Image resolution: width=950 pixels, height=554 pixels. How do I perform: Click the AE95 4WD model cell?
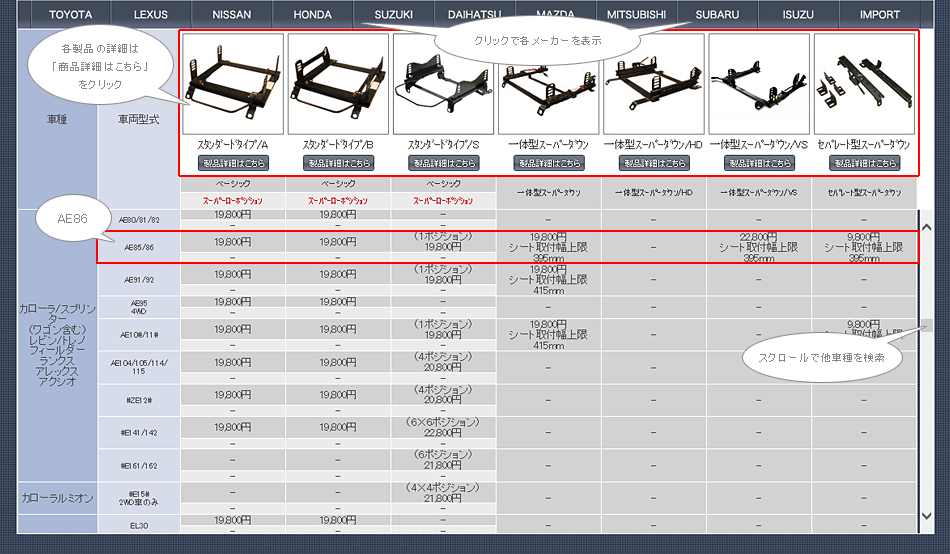click(x=139, y=307)
